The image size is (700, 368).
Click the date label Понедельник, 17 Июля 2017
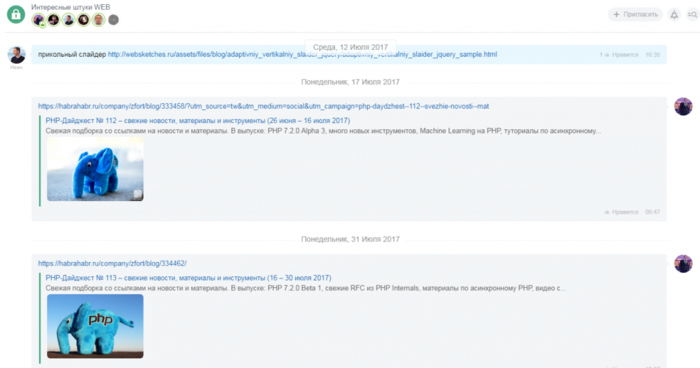coord(350,82)
